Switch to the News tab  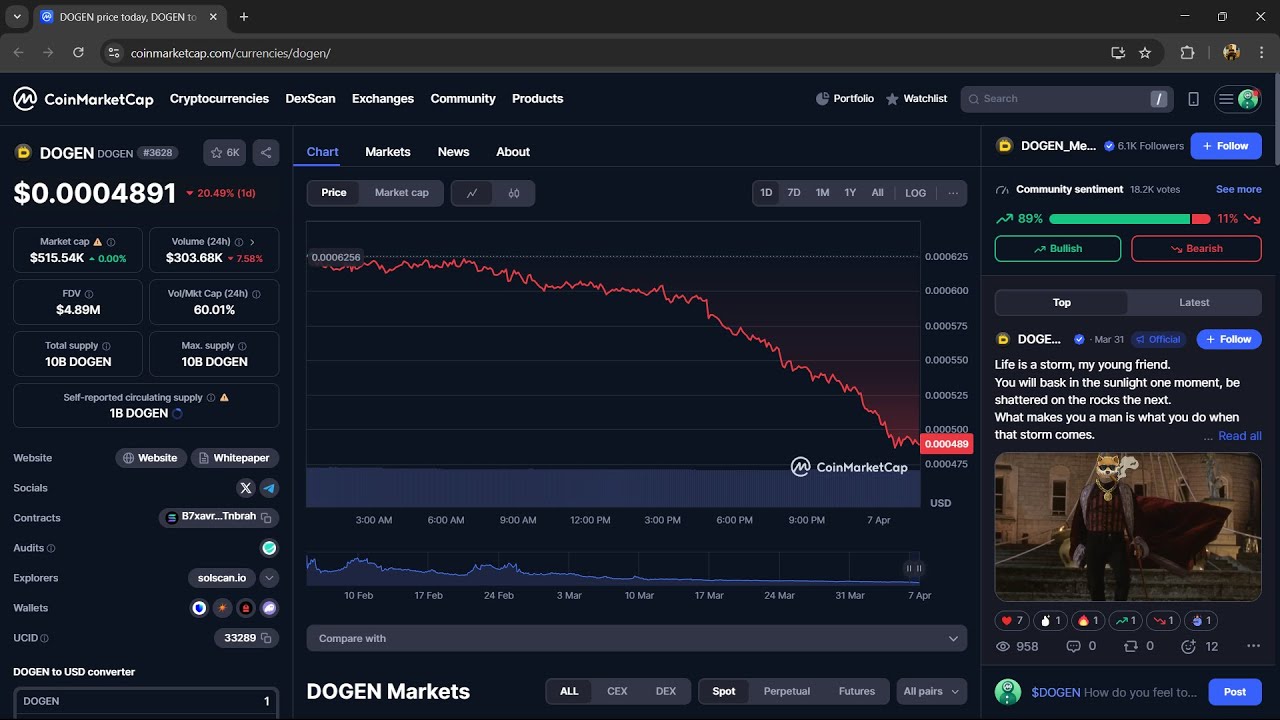click(453, 152)
